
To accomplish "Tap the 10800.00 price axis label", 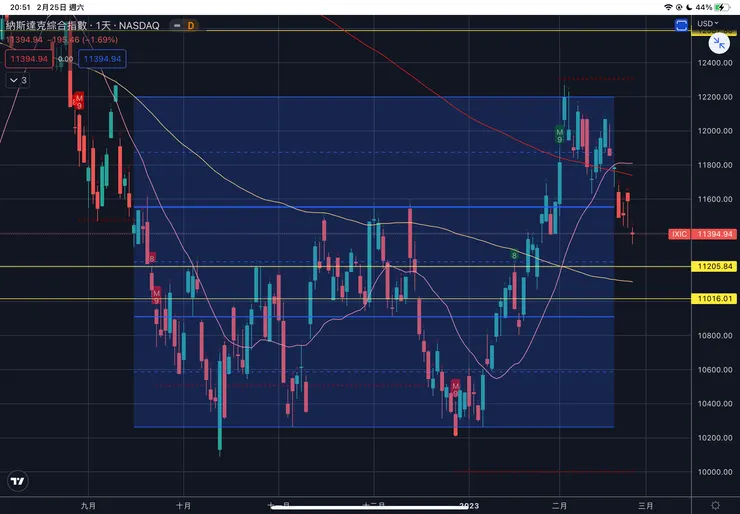I will tap(715, 336).
